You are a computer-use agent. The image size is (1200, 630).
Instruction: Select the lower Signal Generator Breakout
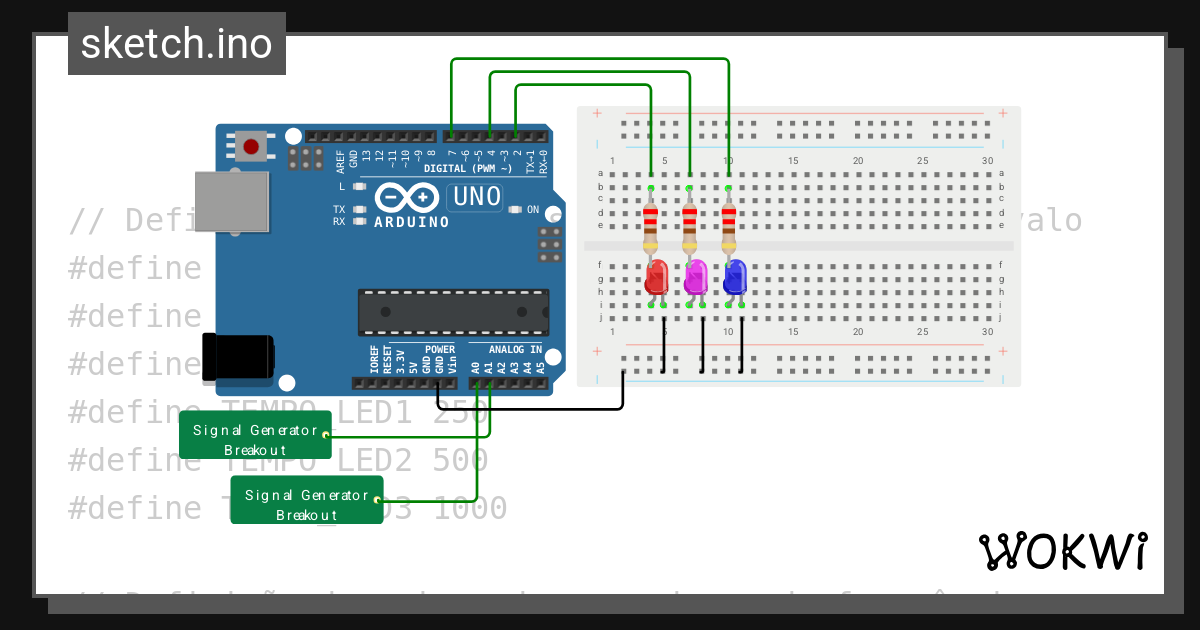point(307,499)
